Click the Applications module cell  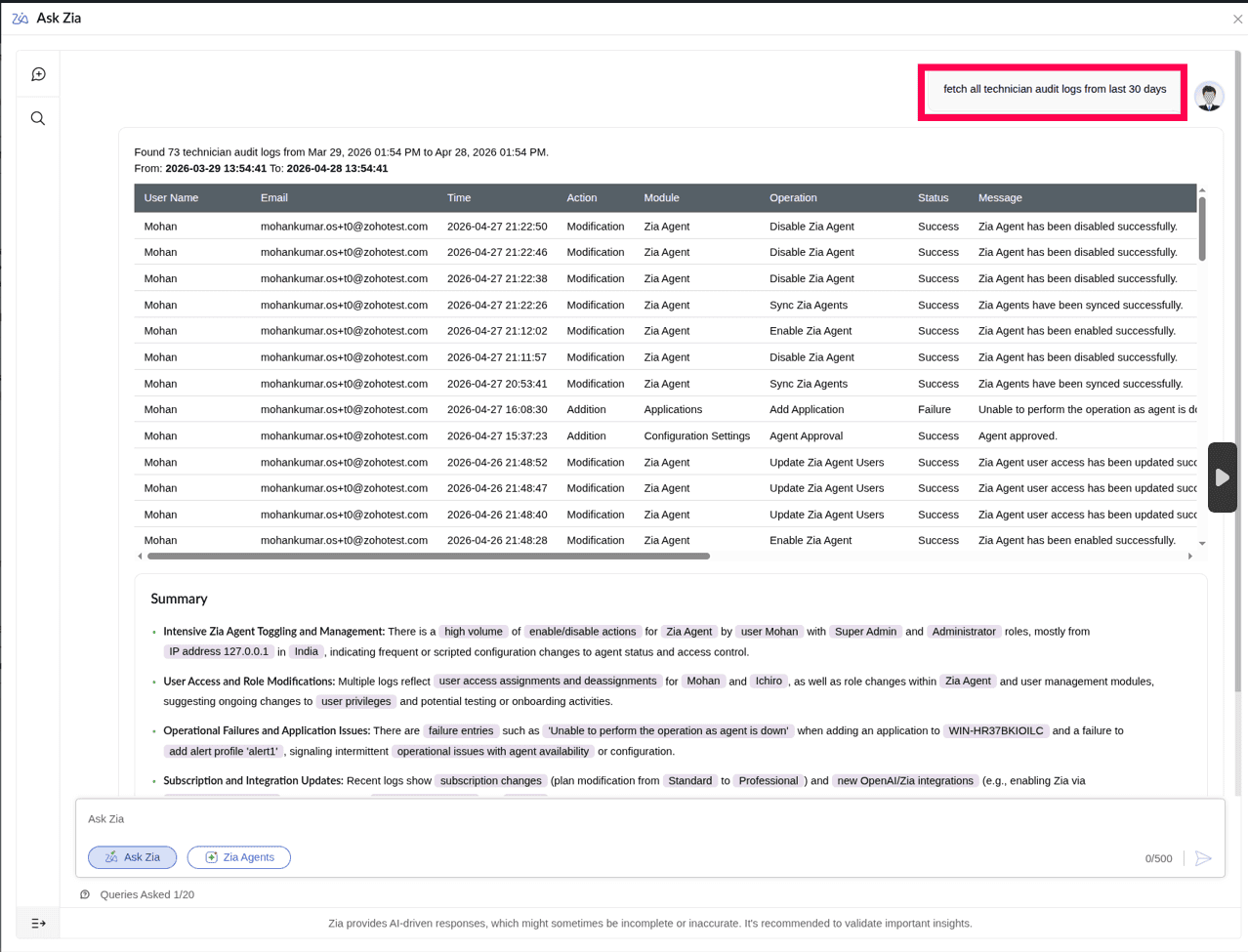[x=673, y=409]
